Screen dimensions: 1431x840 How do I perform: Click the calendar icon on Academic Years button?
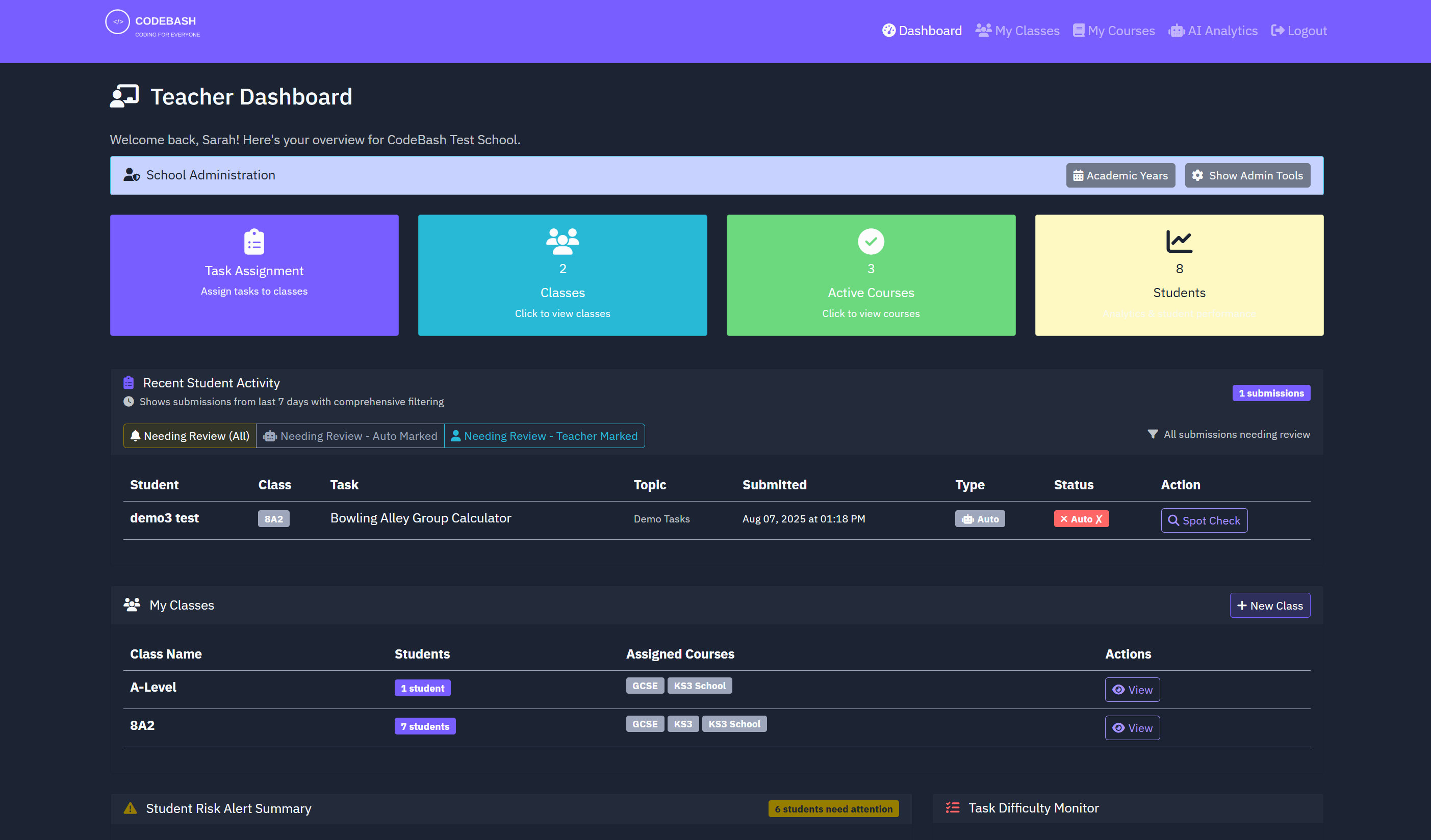click(x=1079, y=176)
